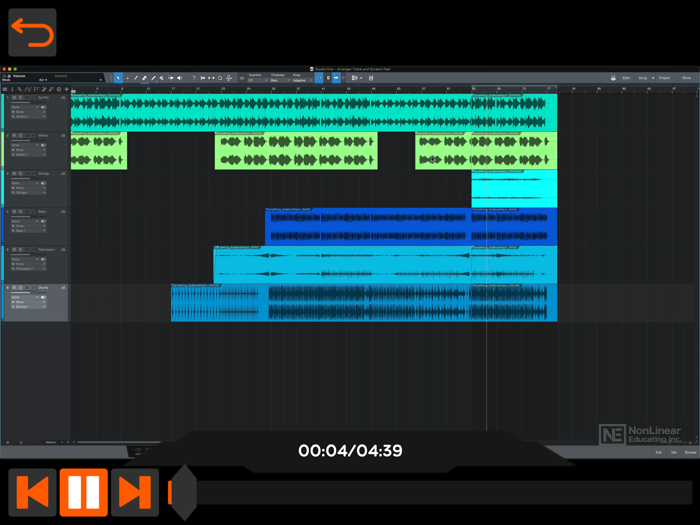Toggle autoscroll in toolbar
The height and width of the screenshot is (525, 700).
pyautogui.click(x=336, y=78)
